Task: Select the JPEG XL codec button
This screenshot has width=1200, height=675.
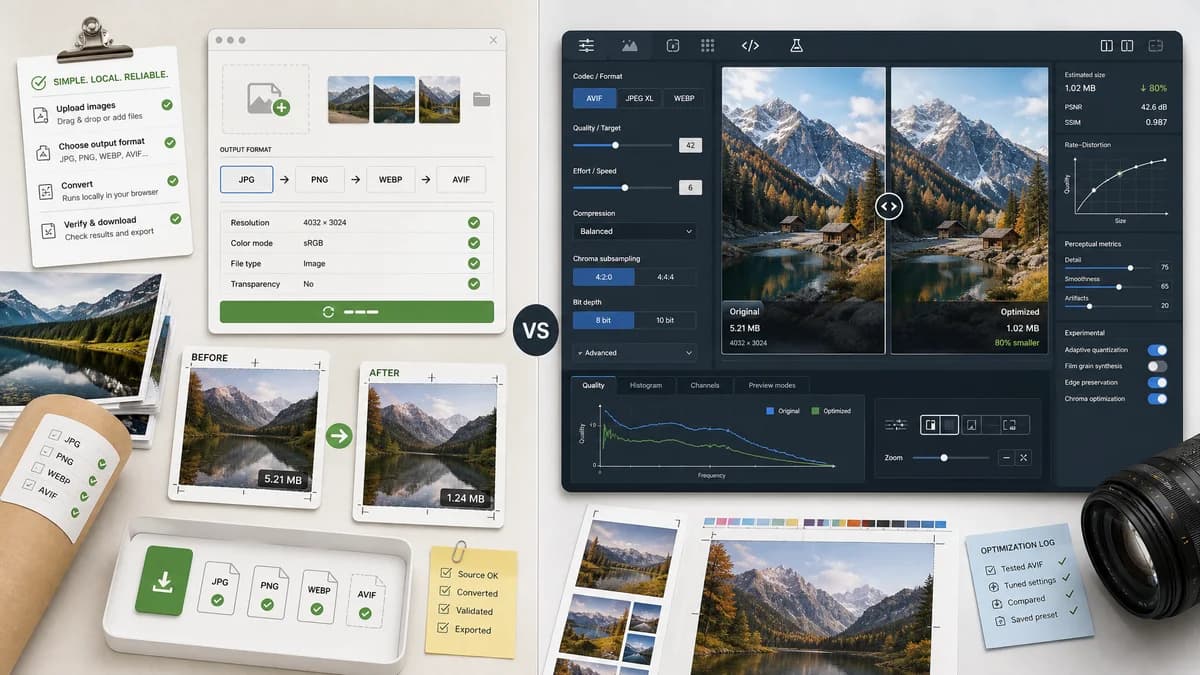Action: click(638, 98)
